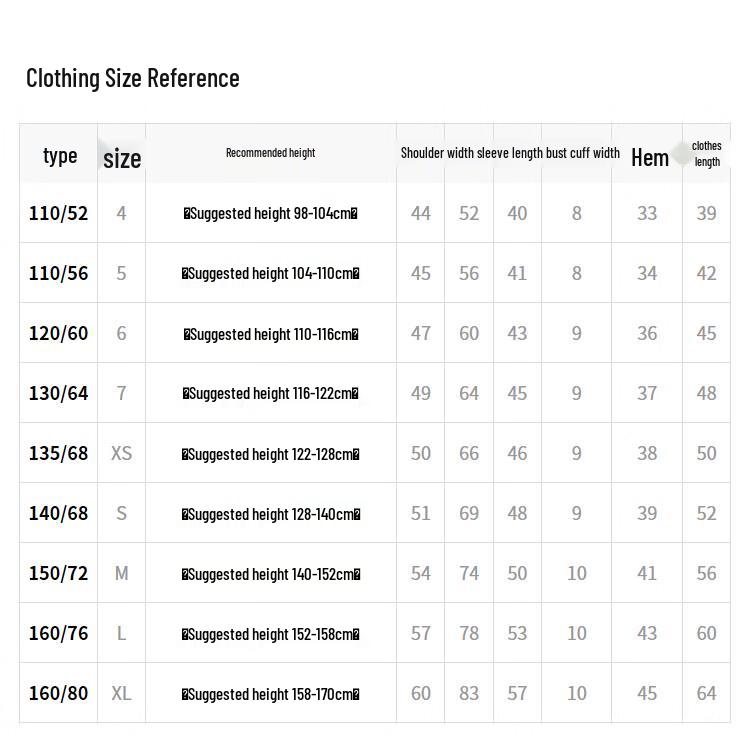Select the Suggested height 128-140cm text
This screenshot has width=750, height=744.
271,514
